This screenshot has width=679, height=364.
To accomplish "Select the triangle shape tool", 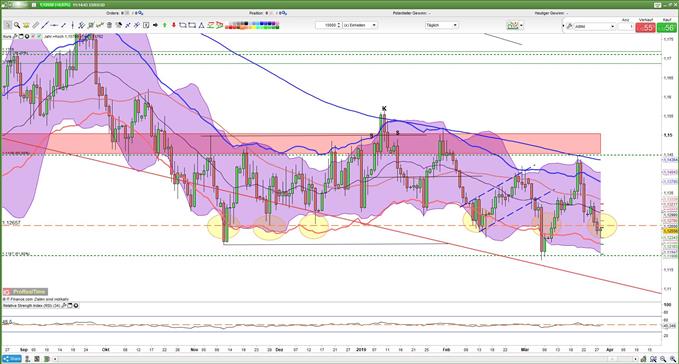I will (201, 25).
